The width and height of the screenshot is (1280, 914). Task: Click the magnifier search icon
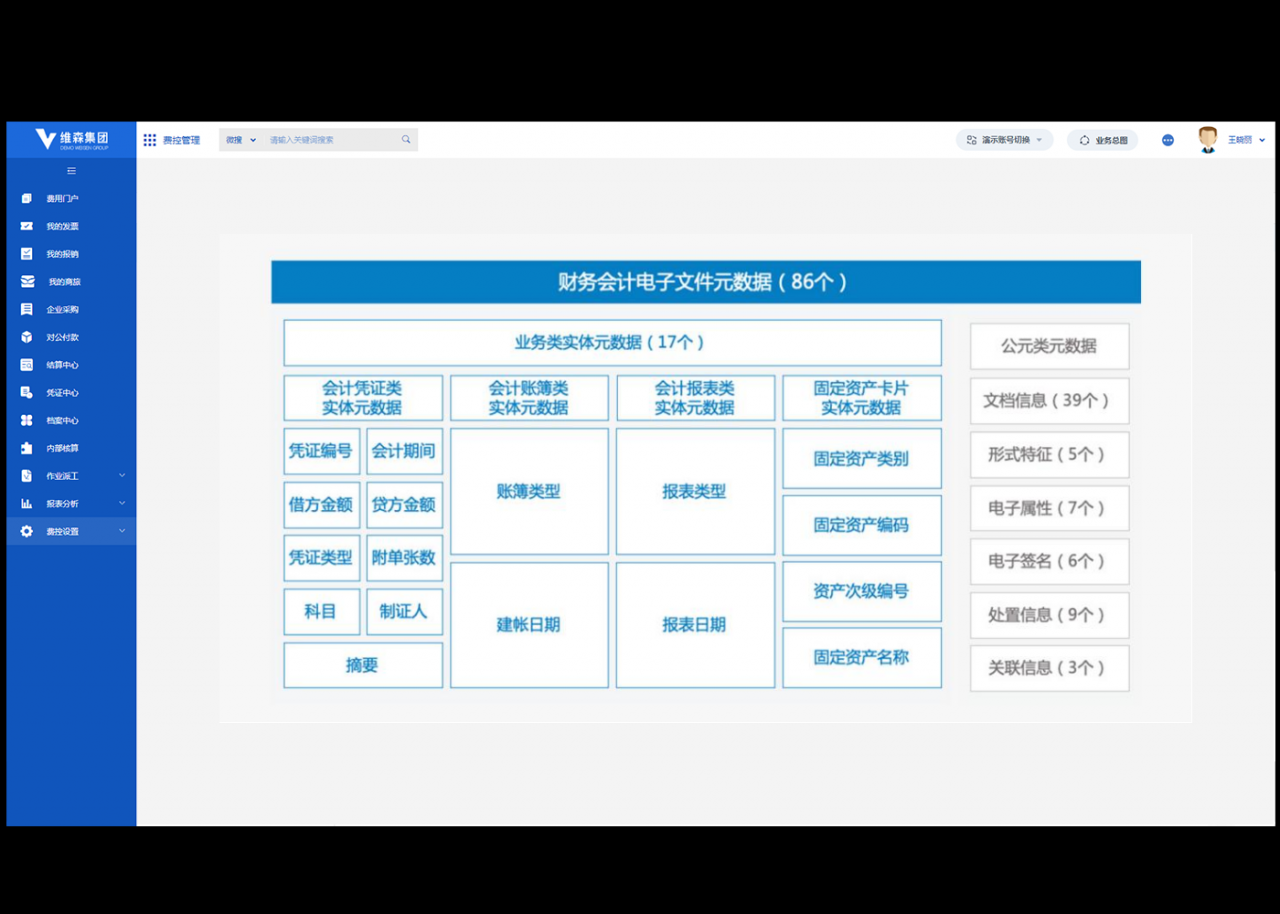(x=406, y=140)
